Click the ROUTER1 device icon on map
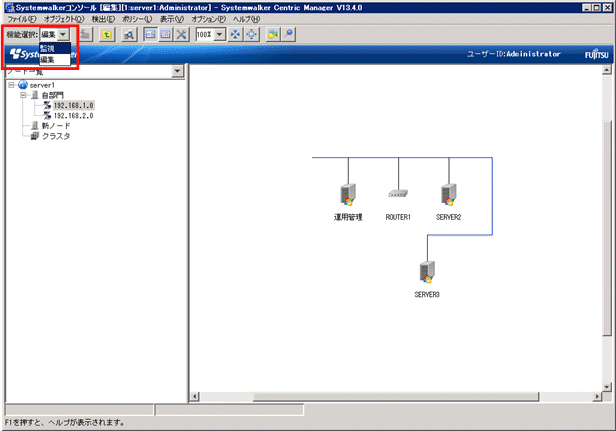The height and width of the screenshot is (431, 616). (398, 193)
